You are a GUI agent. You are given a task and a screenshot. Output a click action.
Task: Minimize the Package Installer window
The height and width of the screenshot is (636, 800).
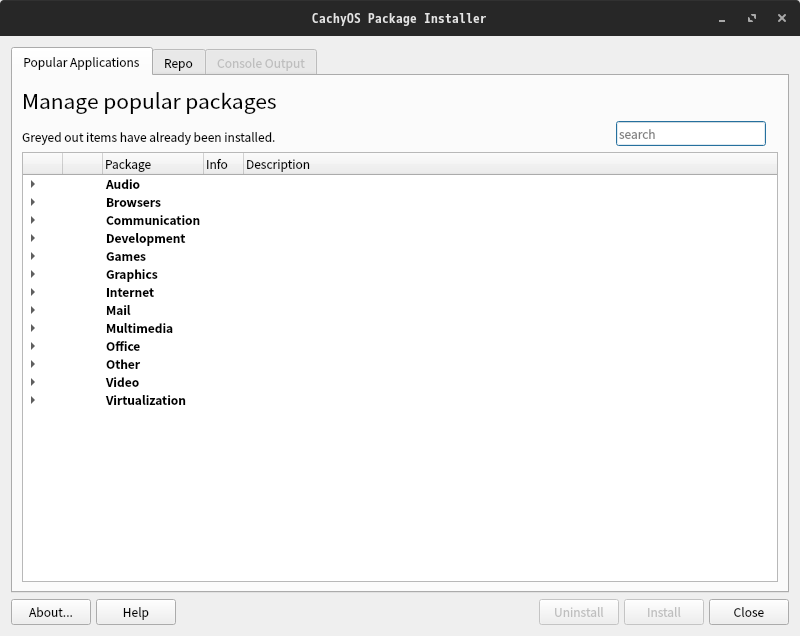click(x=722, y=19)
